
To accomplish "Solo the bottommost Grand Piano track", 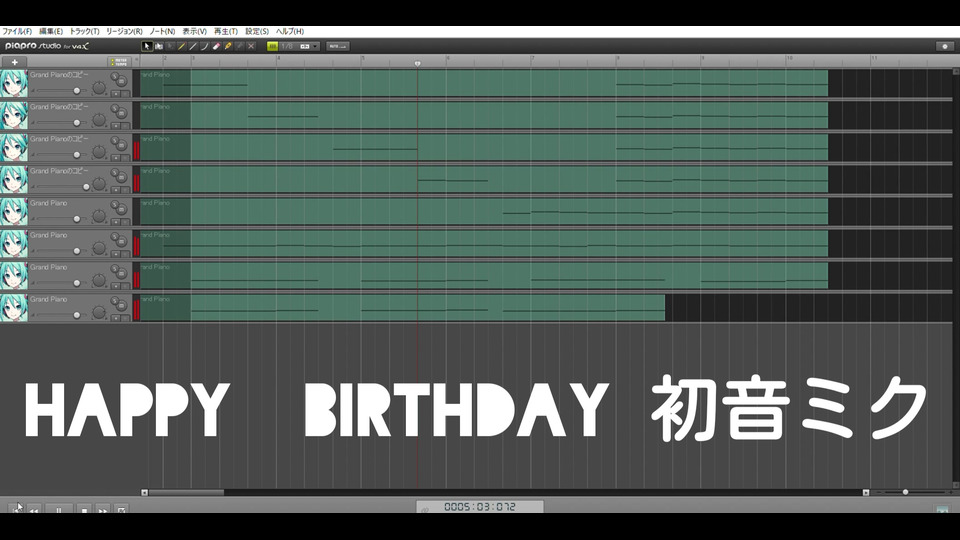I will (114, 301).
